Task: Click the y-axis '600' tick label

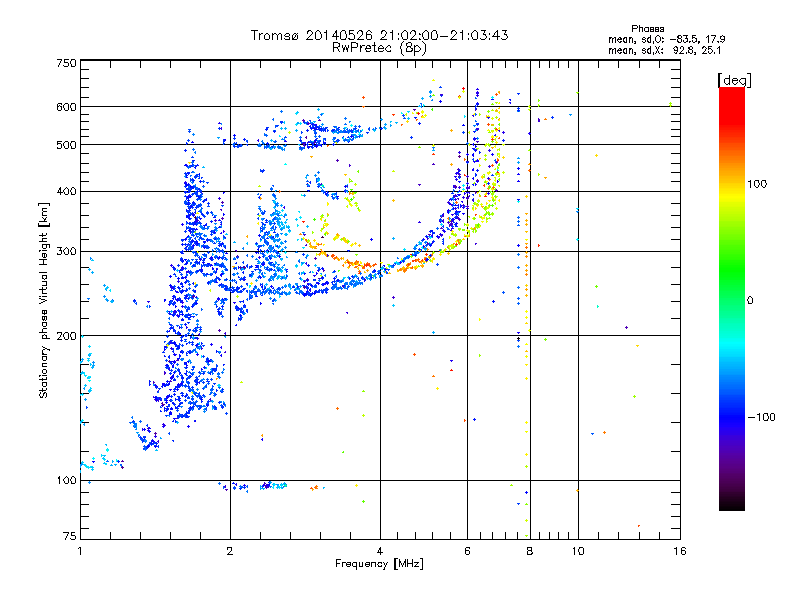Action: (x=66, y=107)
